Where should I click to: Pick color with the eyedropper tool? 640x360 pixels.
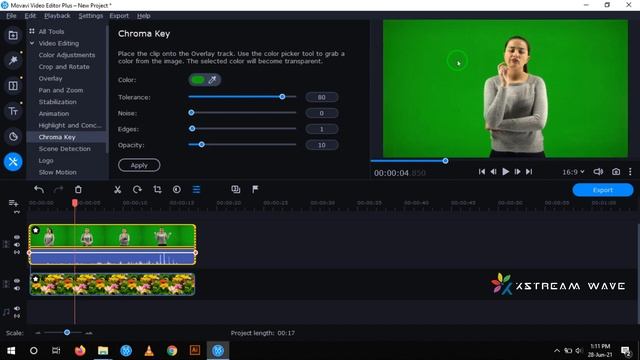[212, 80]
